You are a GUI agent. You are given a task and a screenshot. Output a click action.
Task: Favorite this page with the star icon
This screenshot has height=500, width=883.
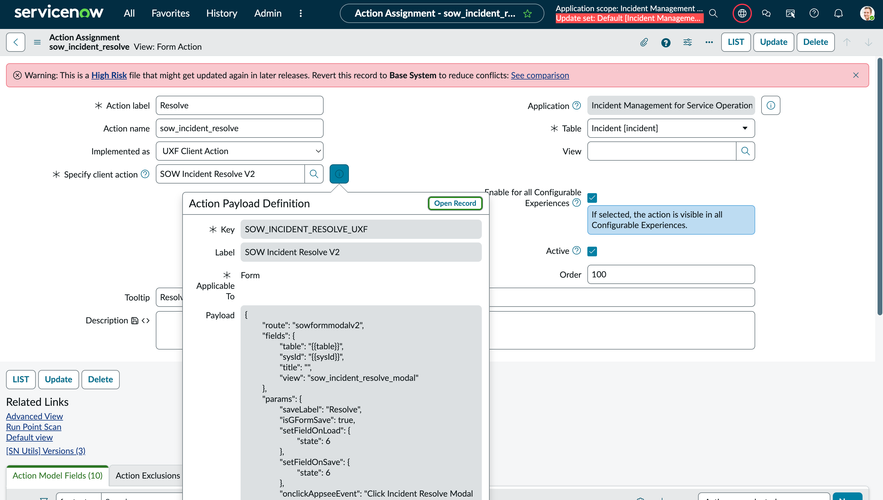(528, 14)
